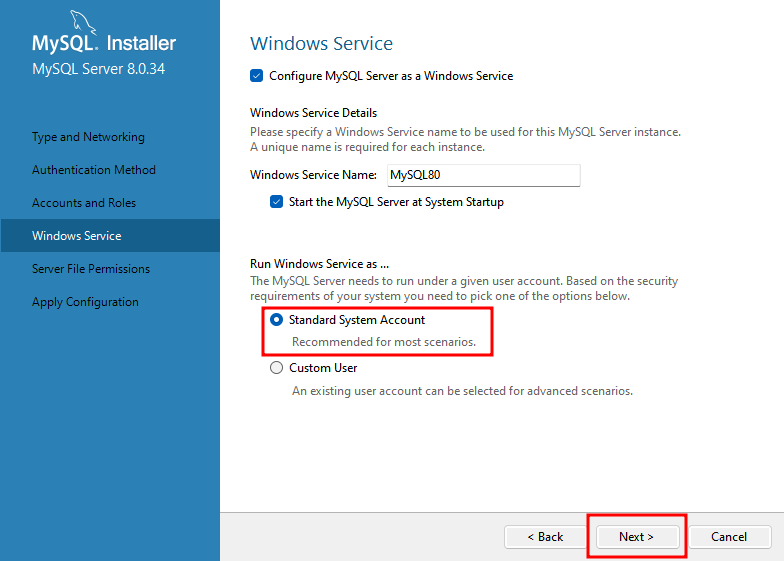
Task: Go back with the Back button
Action: click(545, 536)
